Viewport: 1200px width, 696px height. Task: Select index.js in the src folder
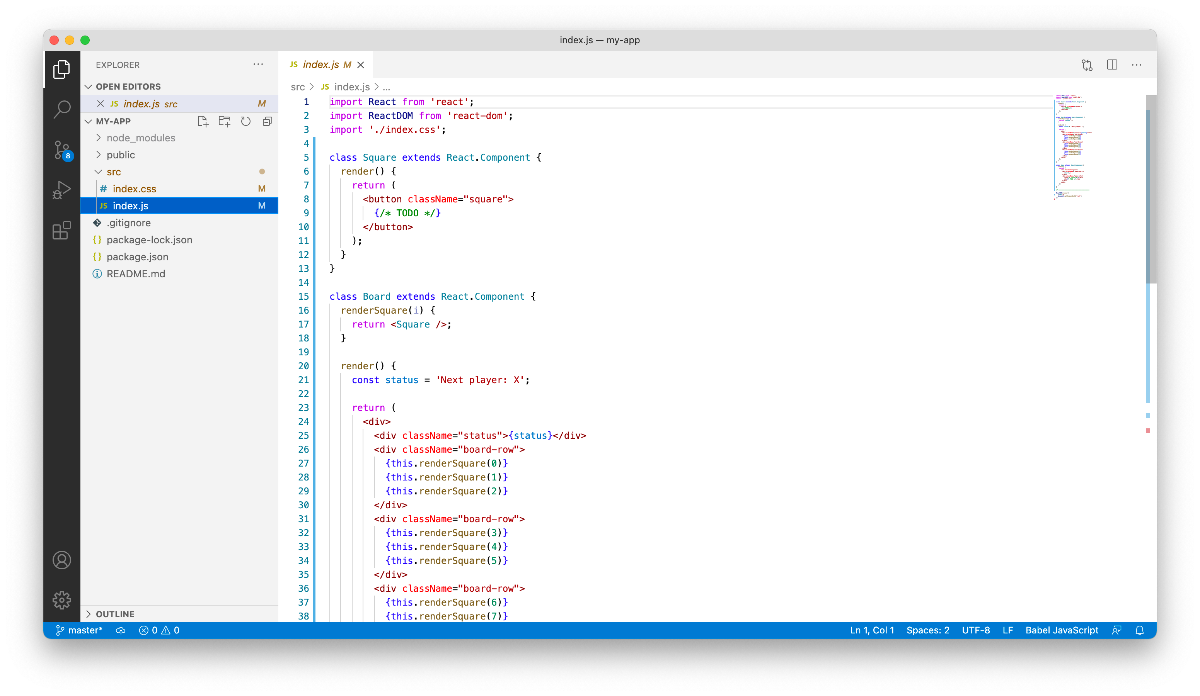point(179,206)
